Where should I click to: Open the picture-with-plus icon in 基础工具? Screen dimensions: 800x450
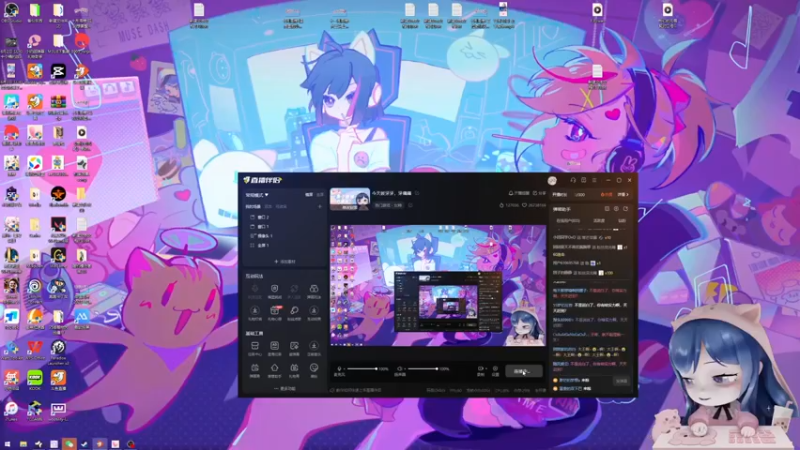[x=294, y=346]
